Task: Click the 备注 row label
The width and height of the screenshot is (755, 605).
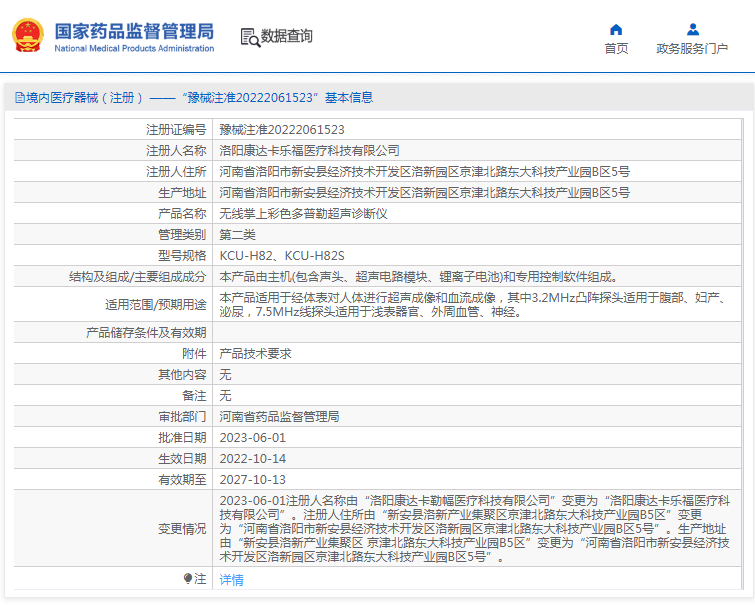Action: coord(195,395)
